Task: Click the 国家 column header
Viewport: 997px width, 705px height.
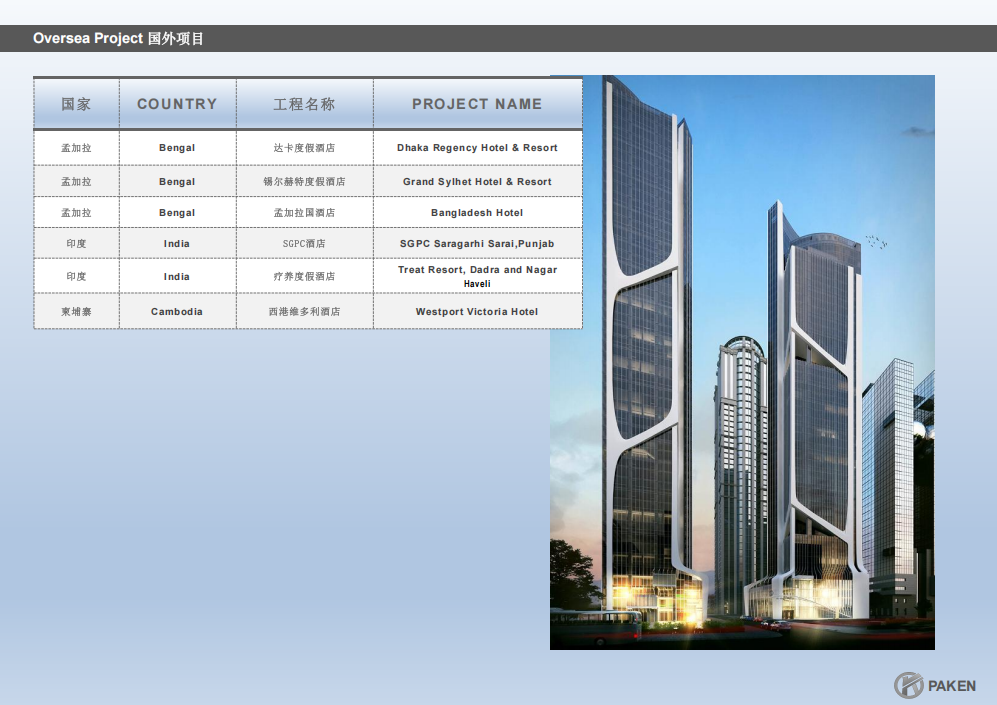Action: coord(76,104)
